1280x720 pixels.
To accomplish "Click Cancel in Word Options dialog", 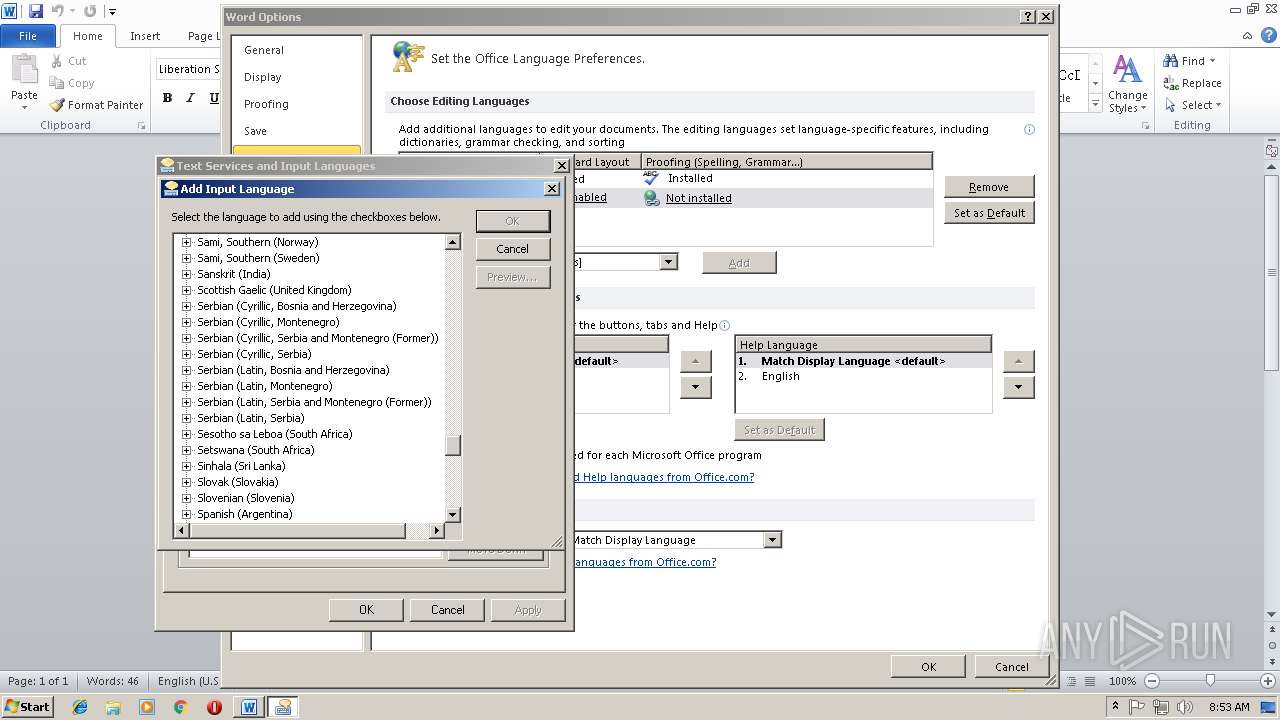I will (x=1011, y=667).
